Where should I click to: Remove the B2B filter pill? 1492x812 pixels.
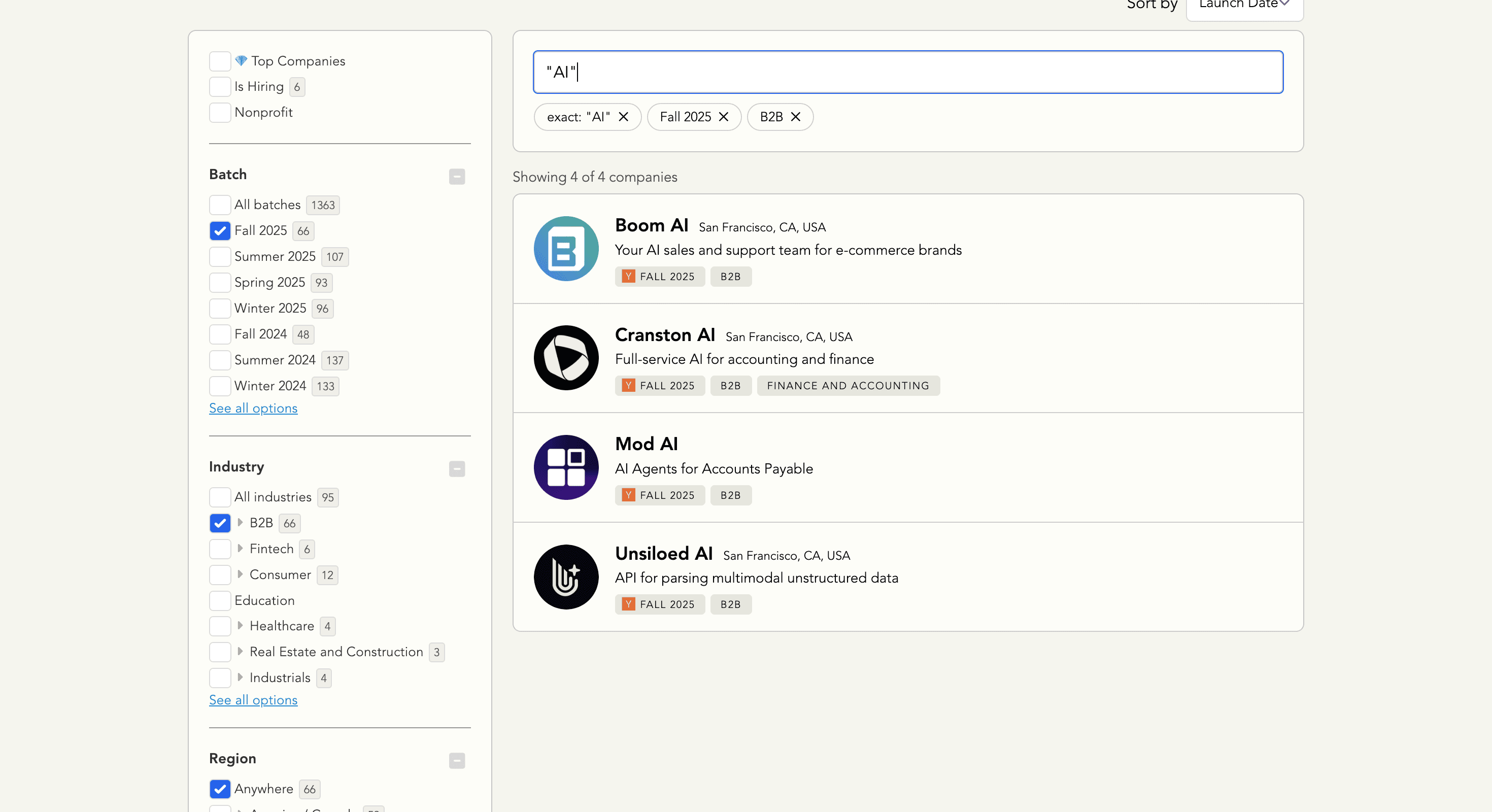click(795, 117)
